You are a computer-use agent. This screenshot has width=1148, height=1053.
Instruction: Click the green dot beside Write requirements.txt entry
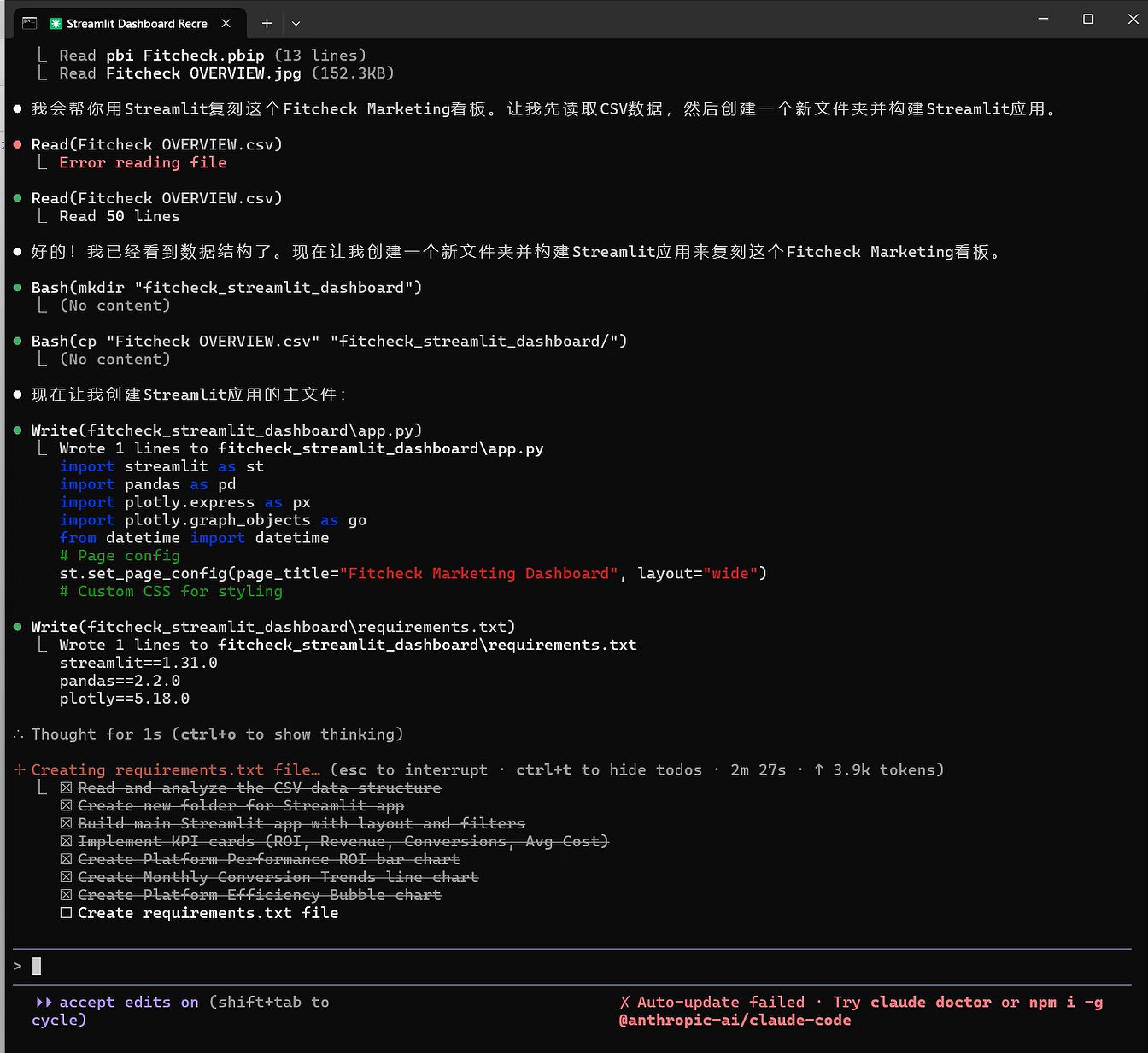coord(17,627)
